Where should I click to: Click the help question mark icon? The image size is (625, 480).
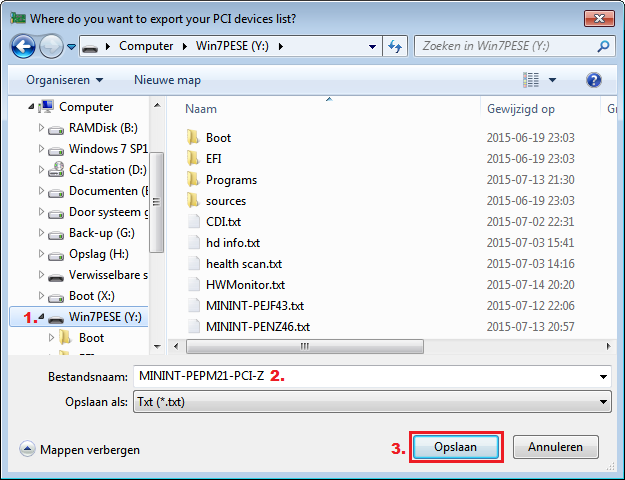click(593, 80)
